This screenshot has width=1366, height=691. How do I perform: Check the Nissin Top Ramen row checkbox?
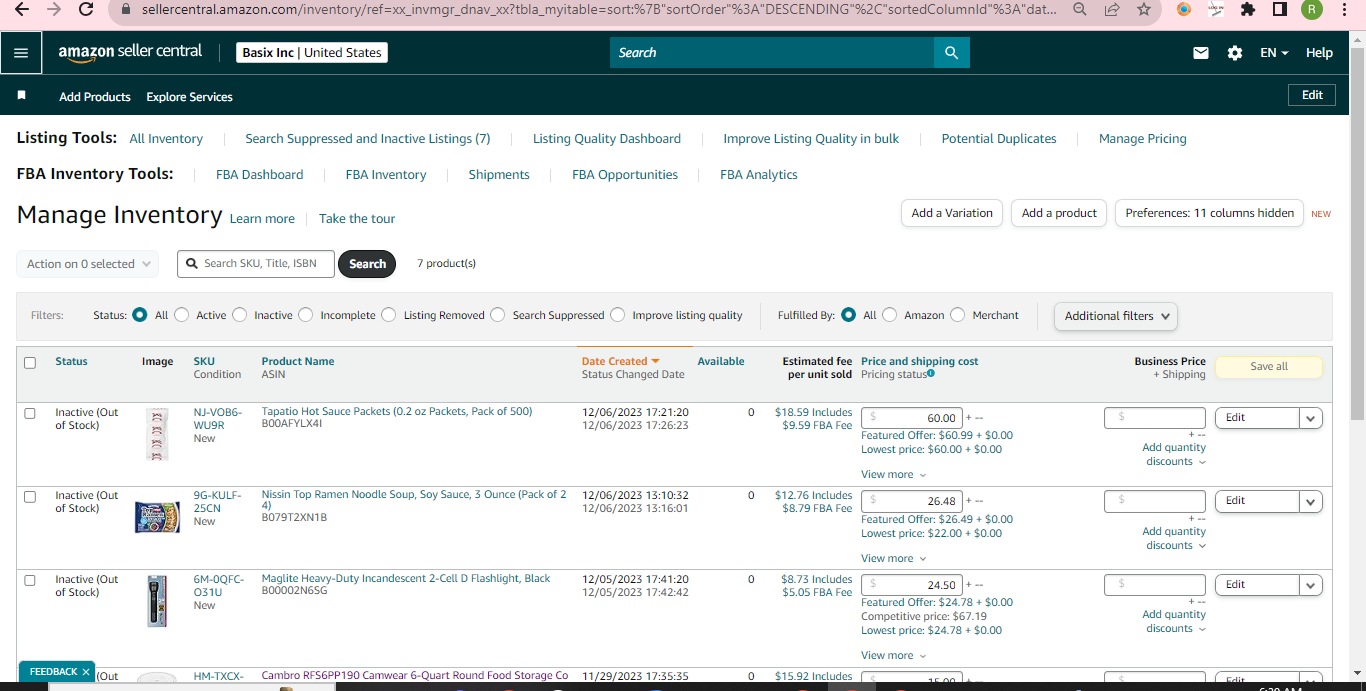tap(30, 497)
